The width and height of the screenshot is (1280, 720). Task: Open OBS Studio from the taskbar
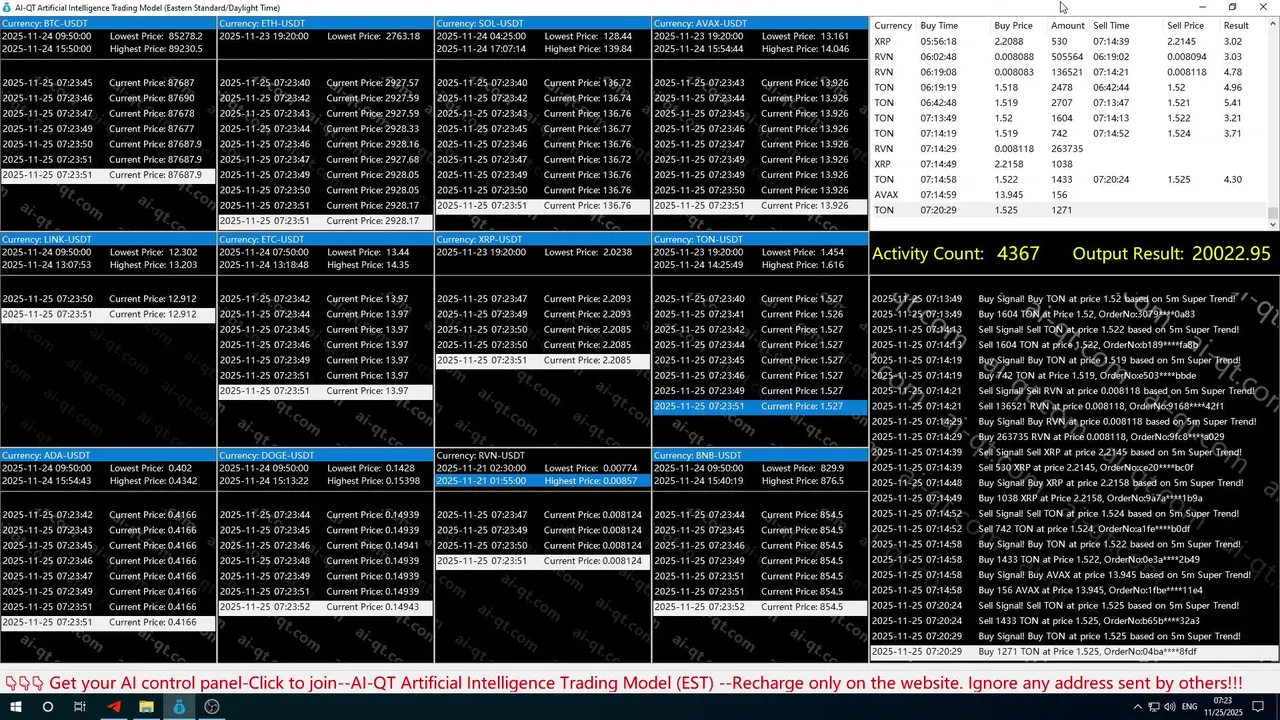pyautogui.click(x=212, y=706)
